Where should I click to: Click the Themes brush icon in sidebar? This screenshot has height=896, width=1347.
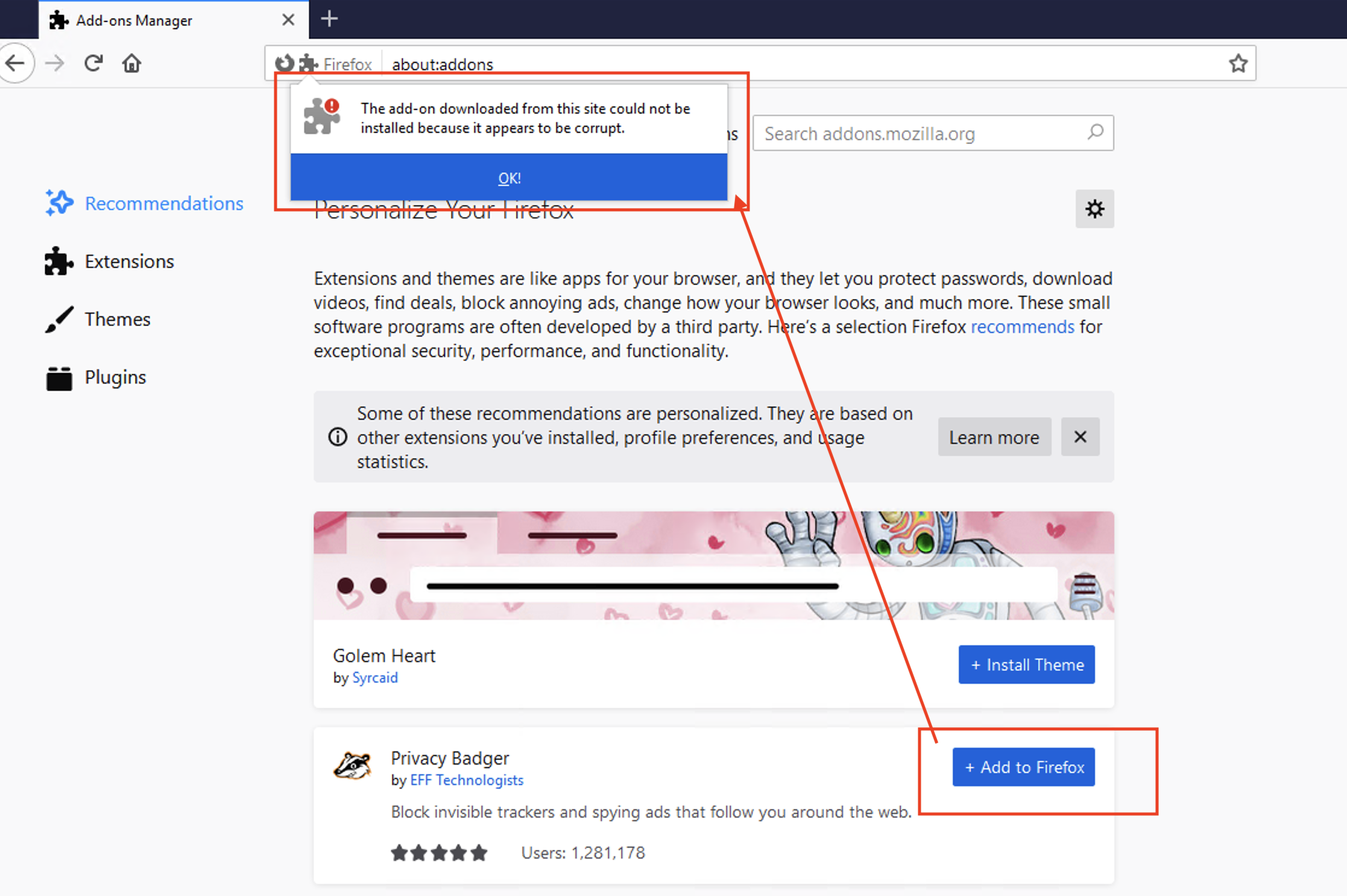pos(56,319)
